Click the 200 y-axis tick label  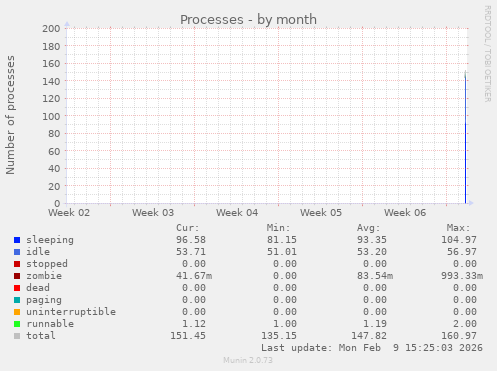(x=51, y=29)
